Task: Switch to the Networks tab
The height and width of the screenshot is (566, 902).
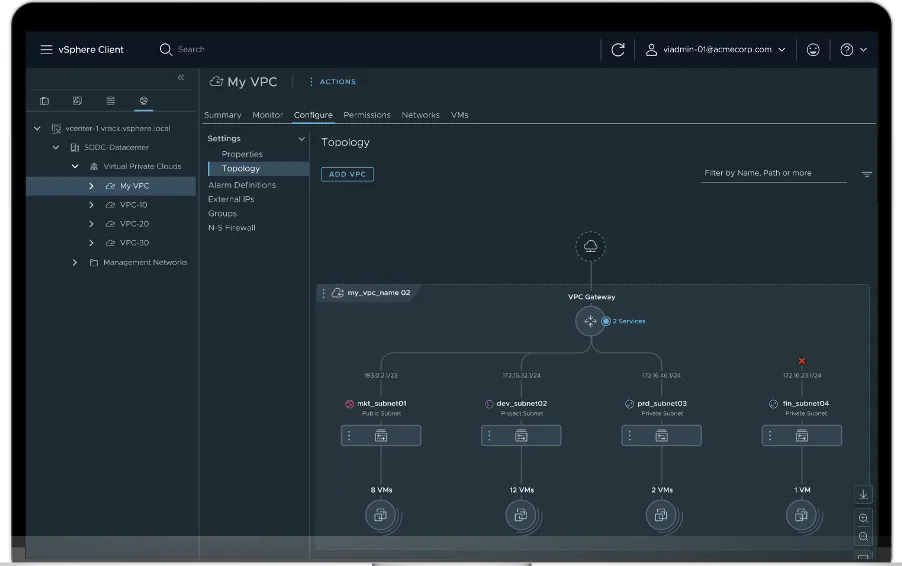Action: click(421, 115)
